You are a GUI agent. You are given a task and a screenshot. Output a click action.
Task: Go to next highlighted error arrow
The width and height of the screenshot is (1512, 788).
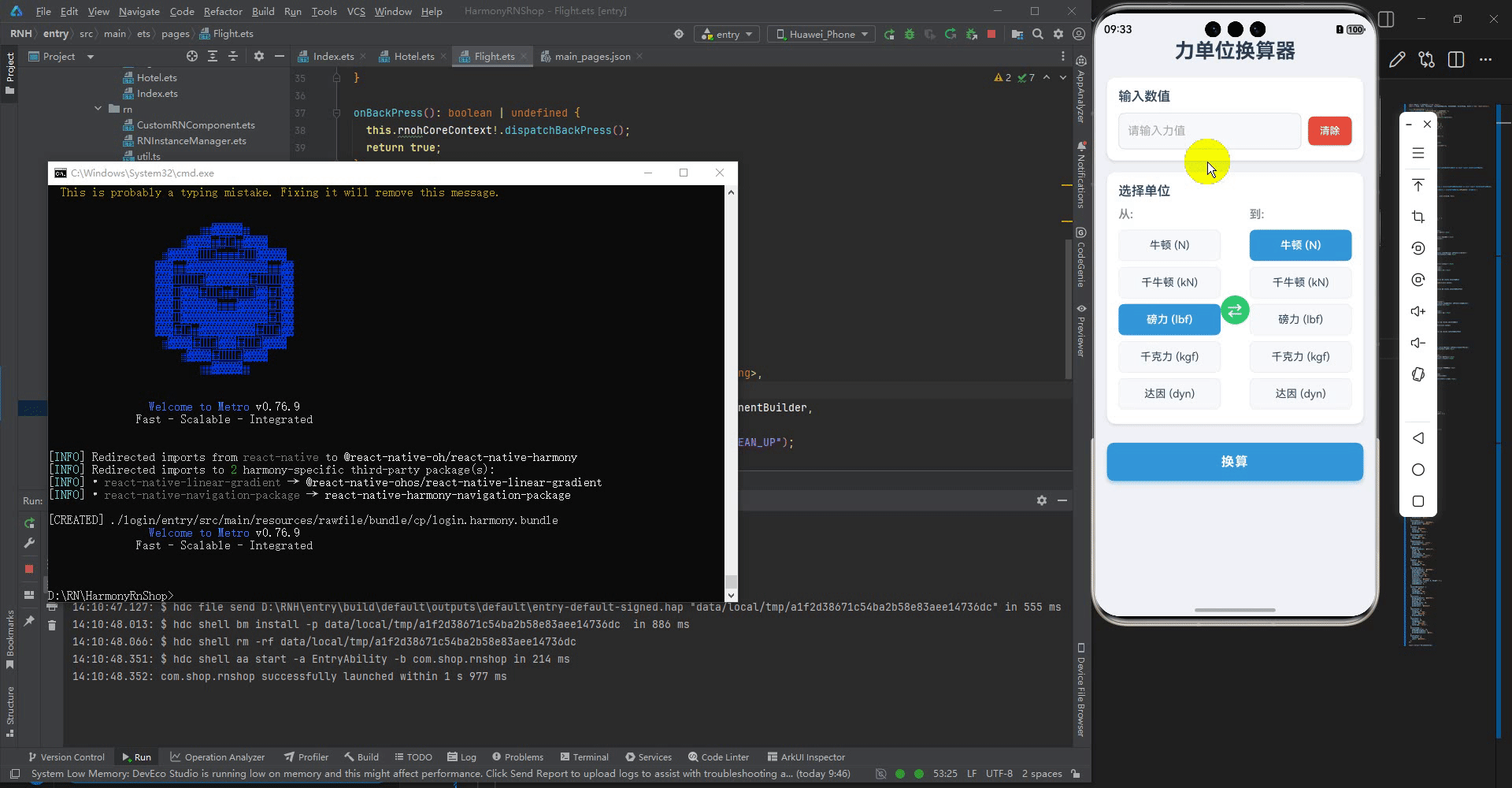click(1063, 78)
